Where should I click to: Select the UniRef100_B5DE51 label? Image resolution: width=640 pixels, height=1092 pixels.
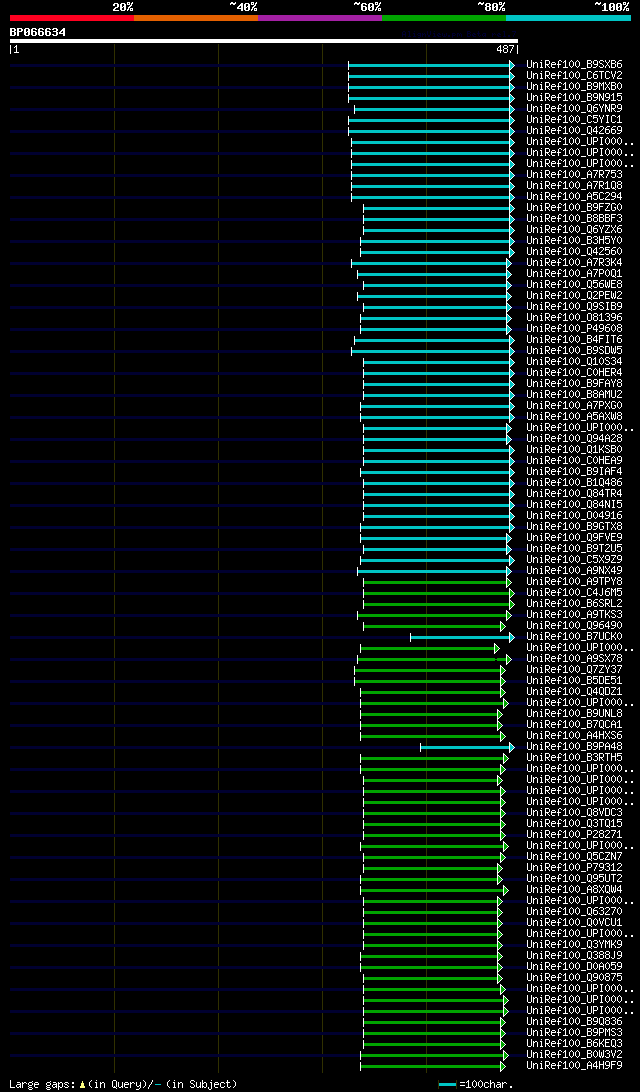tap(575, 680)
